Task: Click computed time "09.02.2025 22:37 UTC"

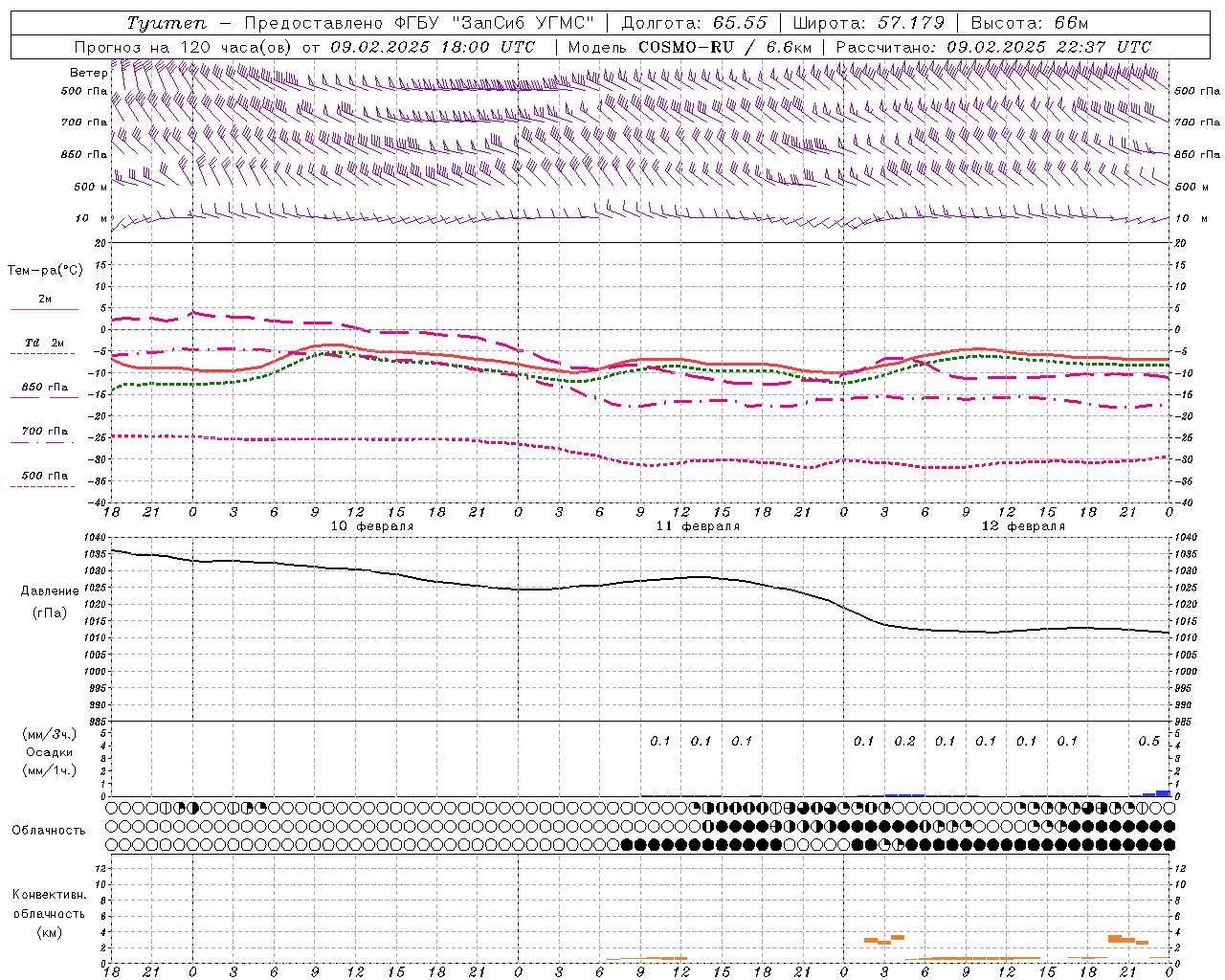Action: tap(1049, 47)
